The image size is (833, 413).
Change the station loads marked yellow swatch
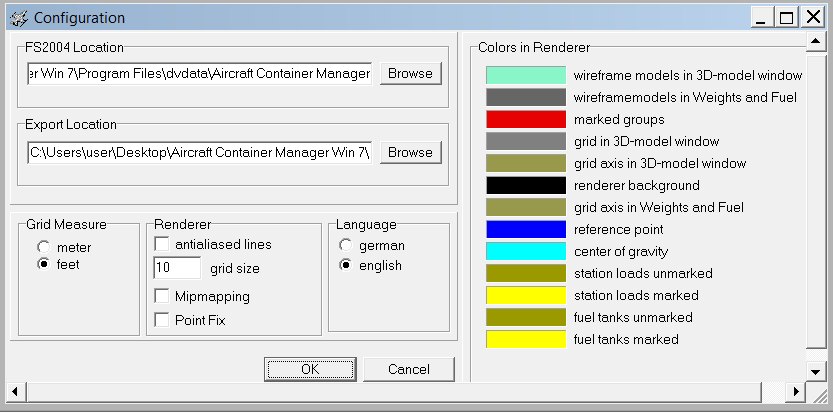(x=526, y=296)
